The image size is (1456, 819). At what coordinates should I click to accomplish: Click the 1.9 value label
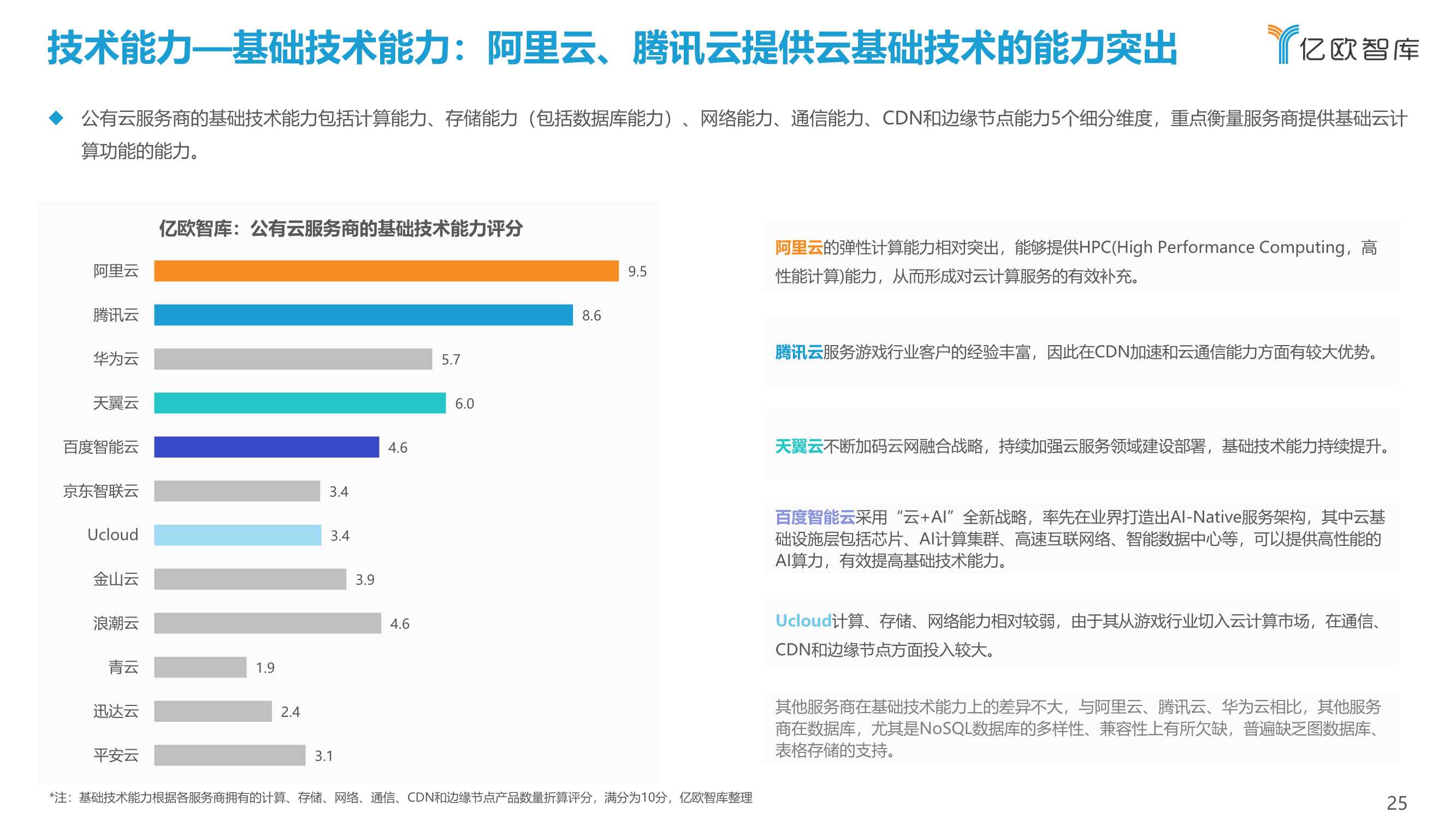[x=264, y=669]
